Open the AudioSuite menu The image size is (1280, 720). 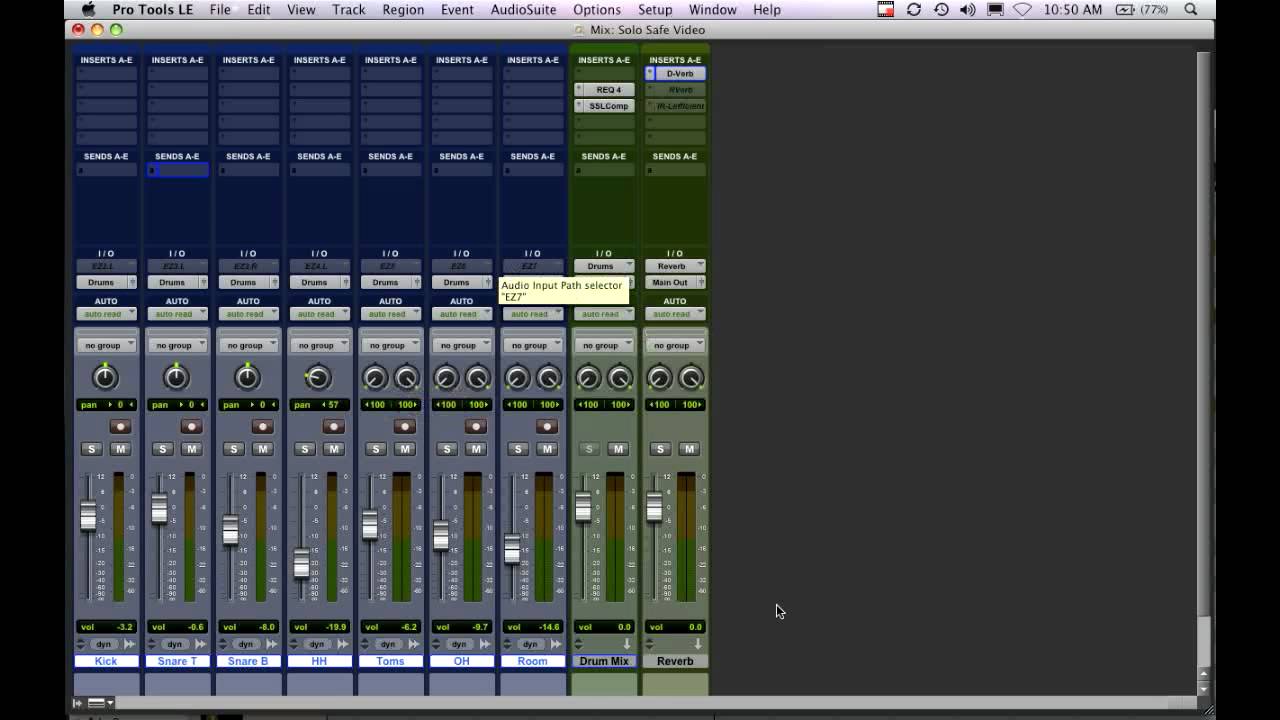pos(523,9)
